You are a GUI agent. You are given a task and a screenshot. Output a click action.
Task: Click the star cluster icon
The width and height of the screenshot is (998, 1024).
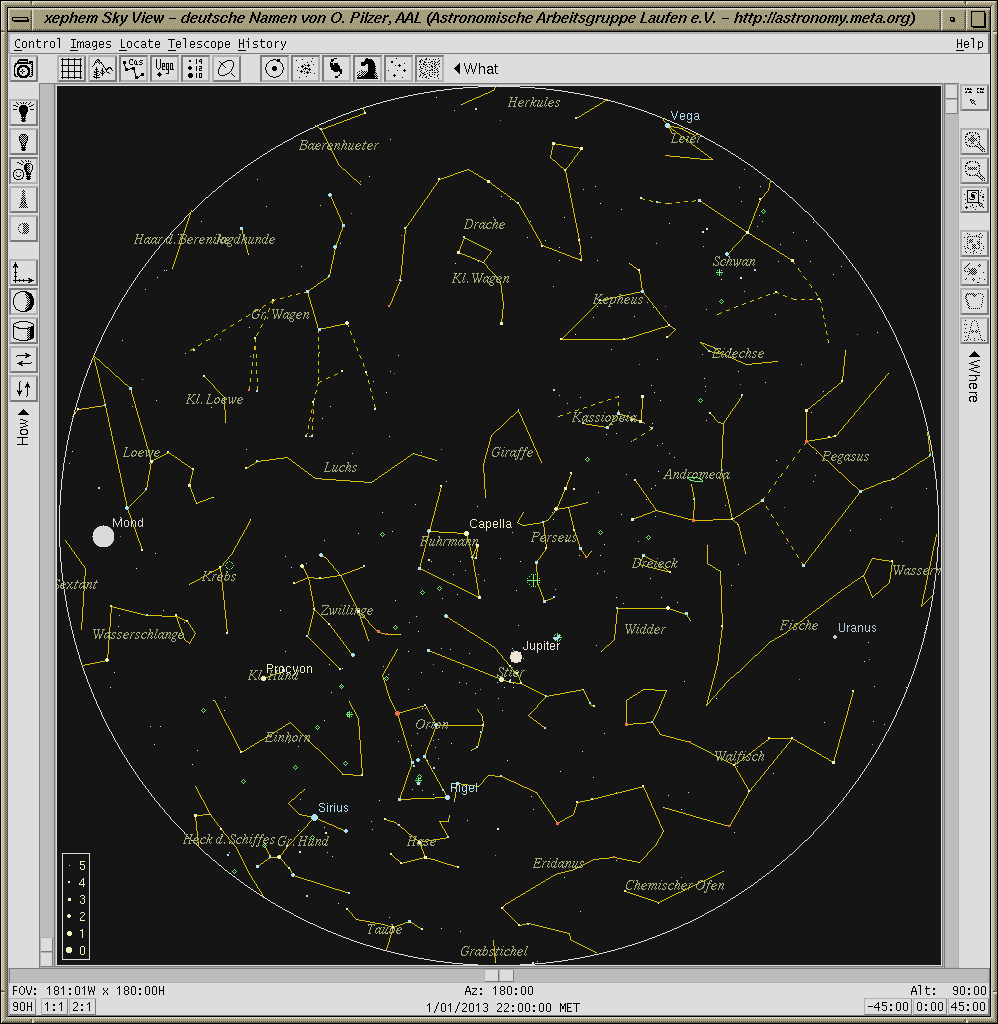(x=305, y=69)
